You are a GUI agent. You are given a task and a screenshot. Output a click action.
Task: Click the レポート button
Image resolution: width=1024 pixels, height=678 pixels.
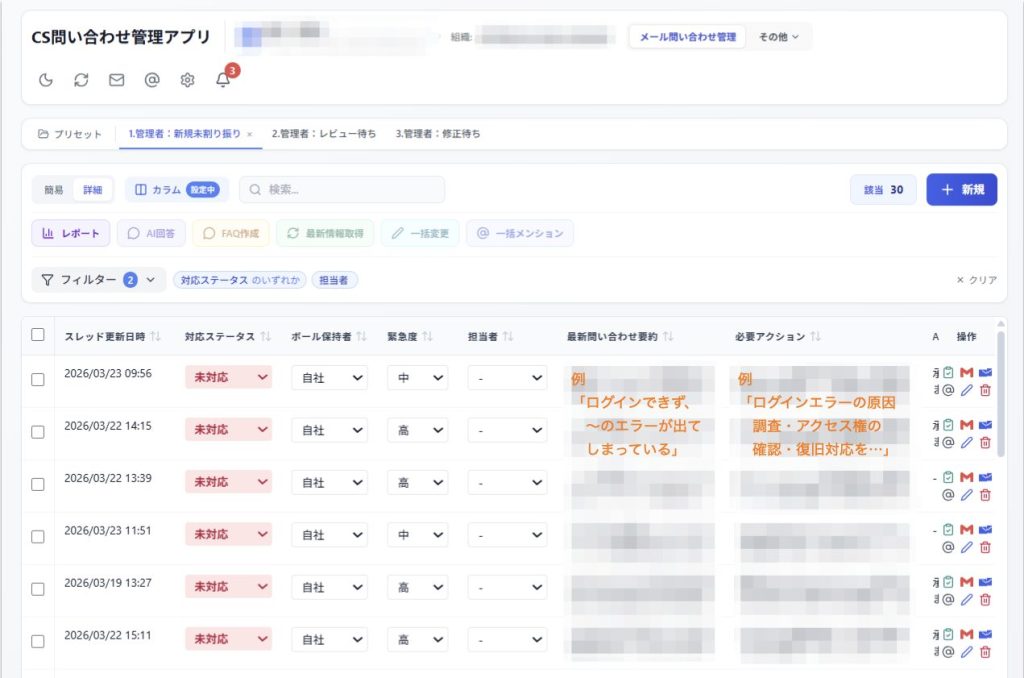71,233
